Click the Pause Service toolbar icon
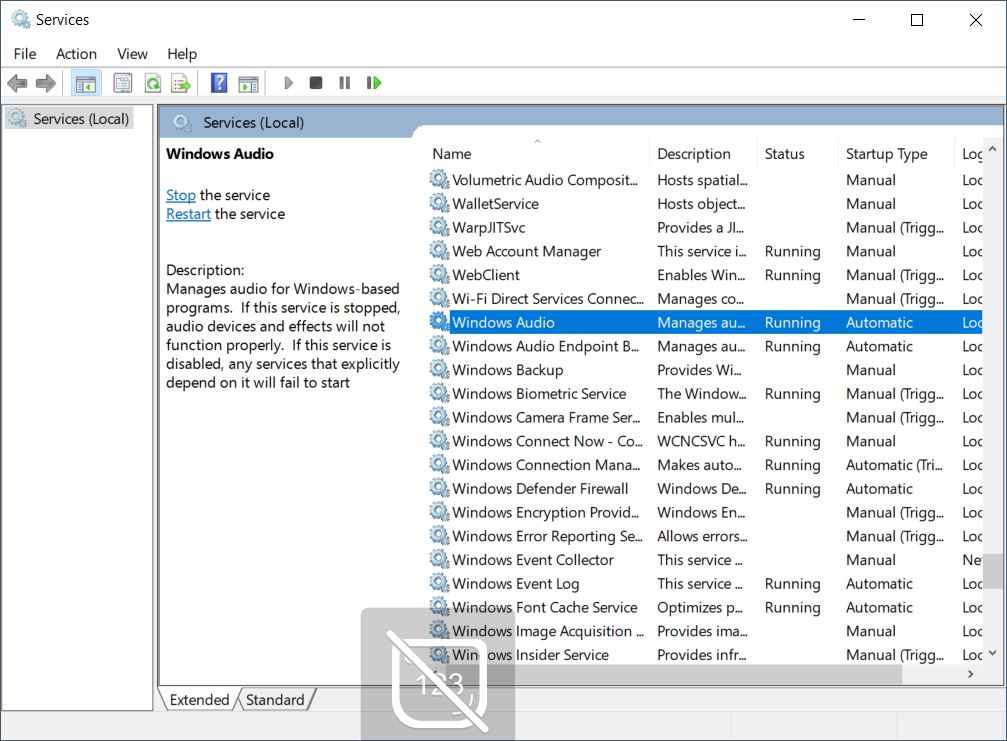This screenshot has width=1007, height=741. click(x=345, y=83)
